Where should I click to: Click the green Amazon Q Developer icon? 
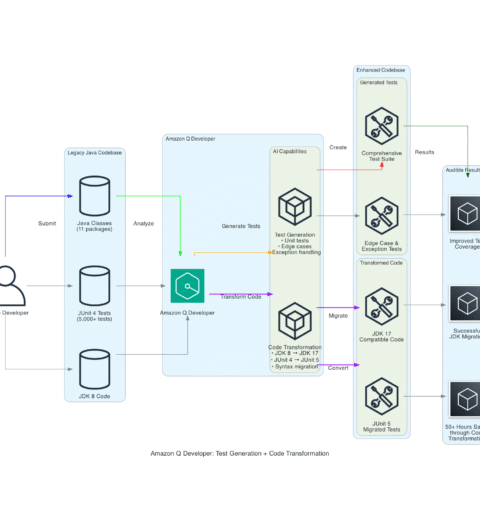coord(187,286)
